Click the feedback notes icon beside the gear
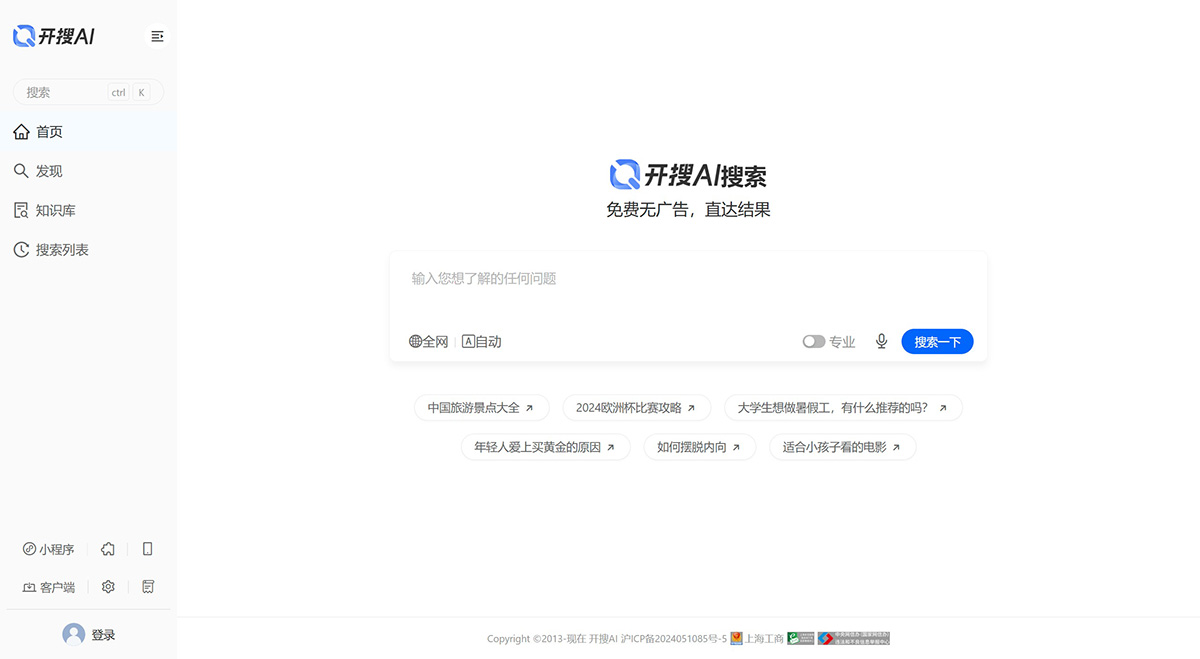This screenshot has width=1200, height=659. pos(148,586)
